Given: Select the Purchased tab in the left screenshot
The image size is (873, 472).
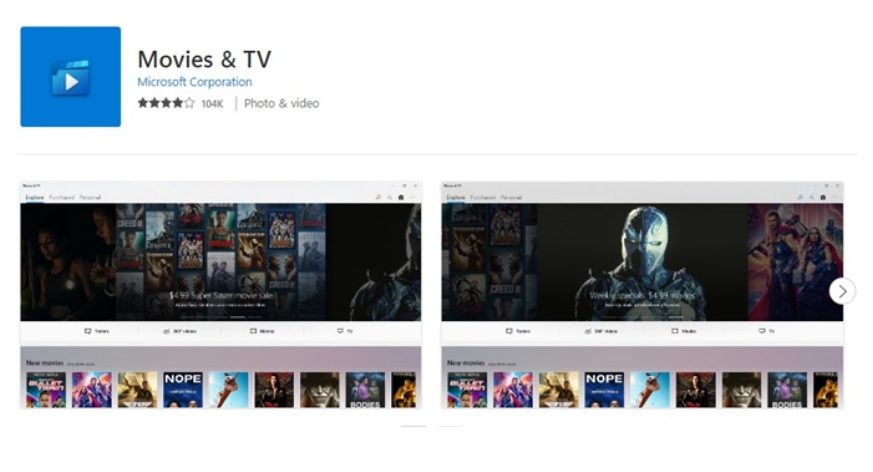Looking at the screenshot, I should click(x=62, y=198).
